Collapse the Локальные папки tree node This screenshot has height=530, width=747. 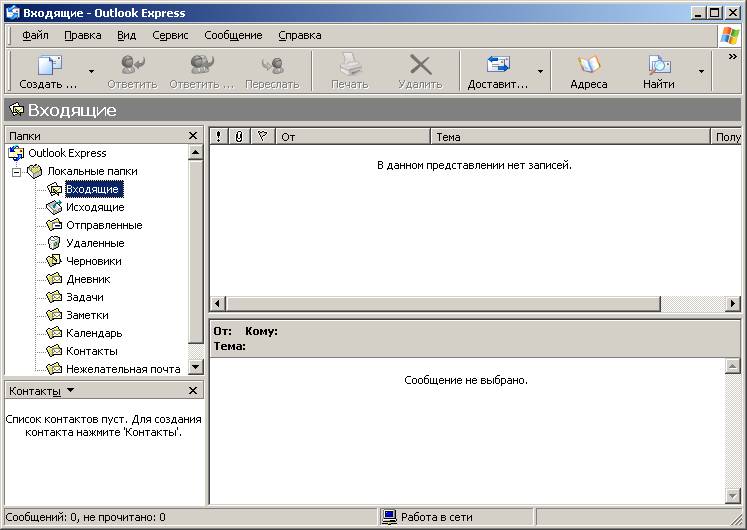pyautogui.click(x=17, y=172)
